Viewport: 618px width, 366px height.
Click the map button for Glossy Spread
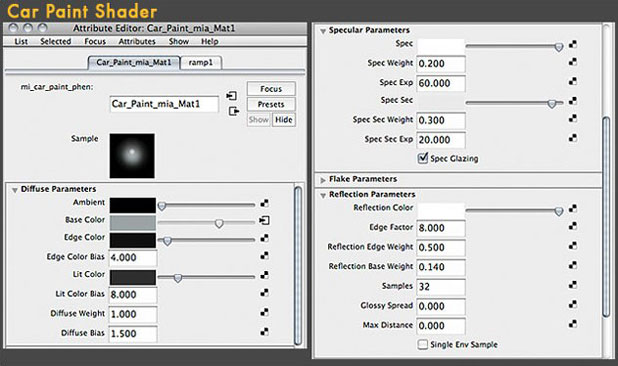point(573,304)
